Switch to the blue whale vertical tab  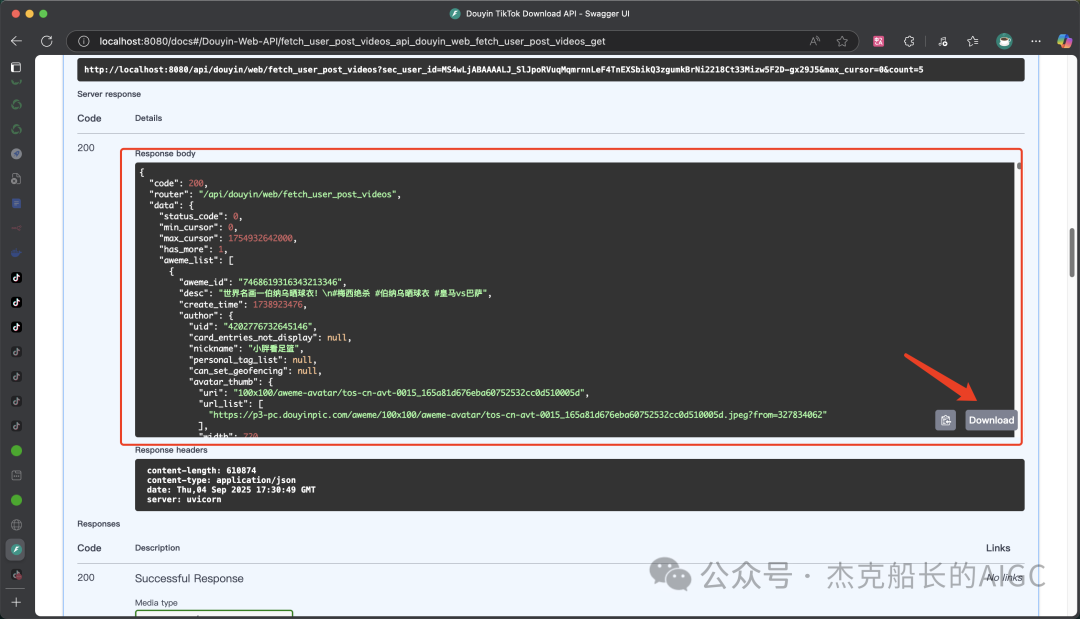[17, 253]
